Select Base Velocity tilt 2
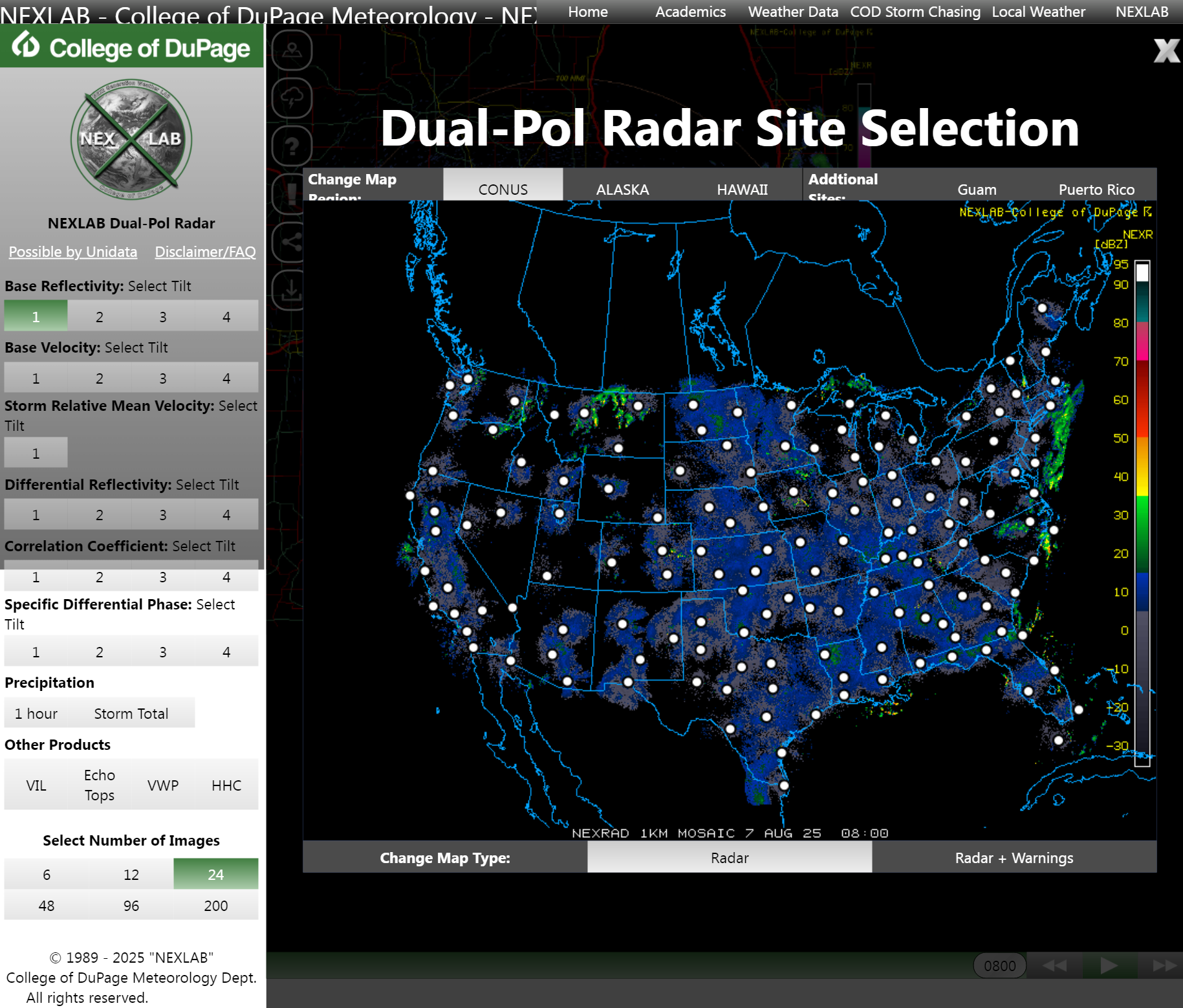The height and width of the screenshot is (1008, 1183). tap(100, 377)
